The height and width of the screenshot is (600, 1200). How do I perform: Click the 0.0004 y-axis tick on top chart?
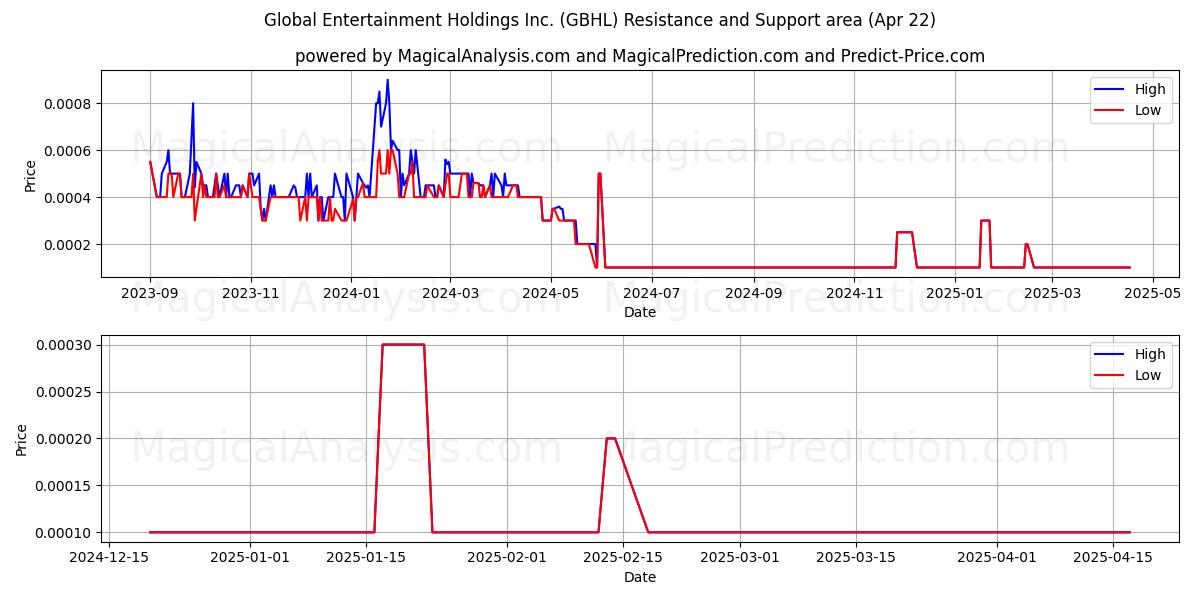click(69, 198)
